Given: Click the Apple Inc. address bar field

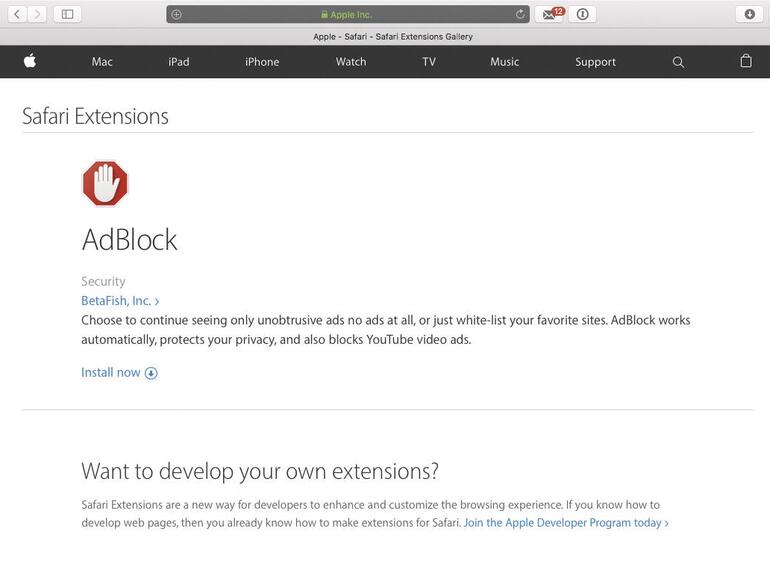Looking at the screenshot, I should pos(348,14).
